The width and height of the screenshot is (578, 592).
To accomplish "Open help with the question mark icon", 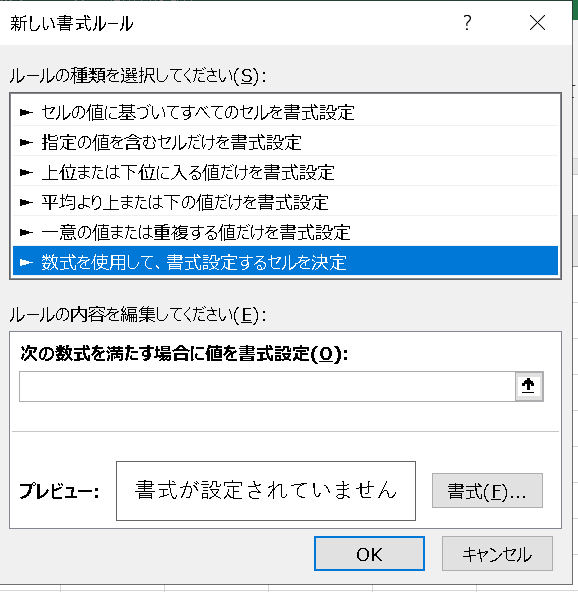I will [467, 23].
